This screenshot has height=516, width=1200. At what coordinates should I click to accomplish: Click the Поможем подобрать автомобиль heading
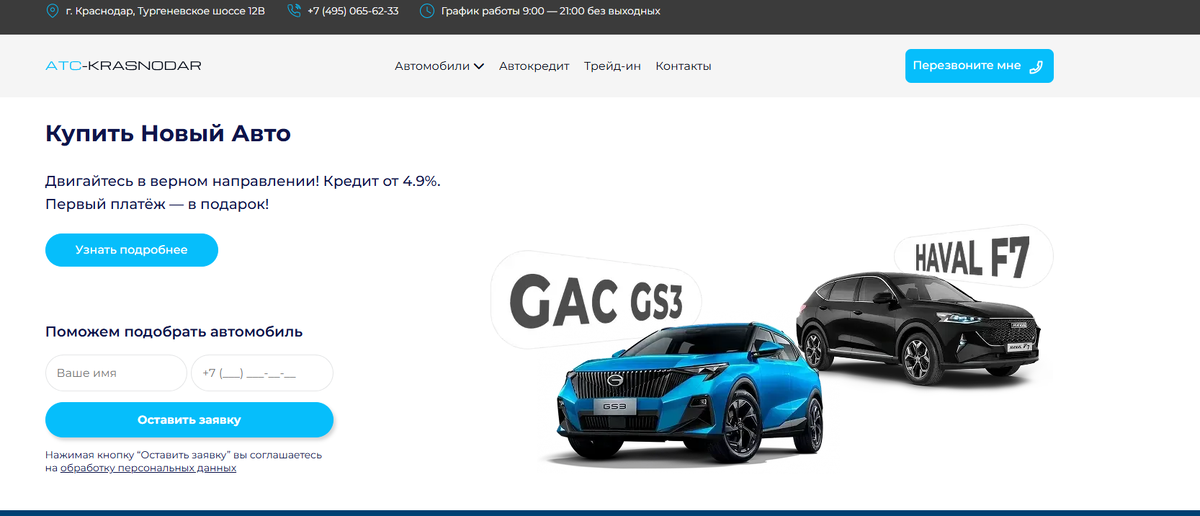coord(174,332)
